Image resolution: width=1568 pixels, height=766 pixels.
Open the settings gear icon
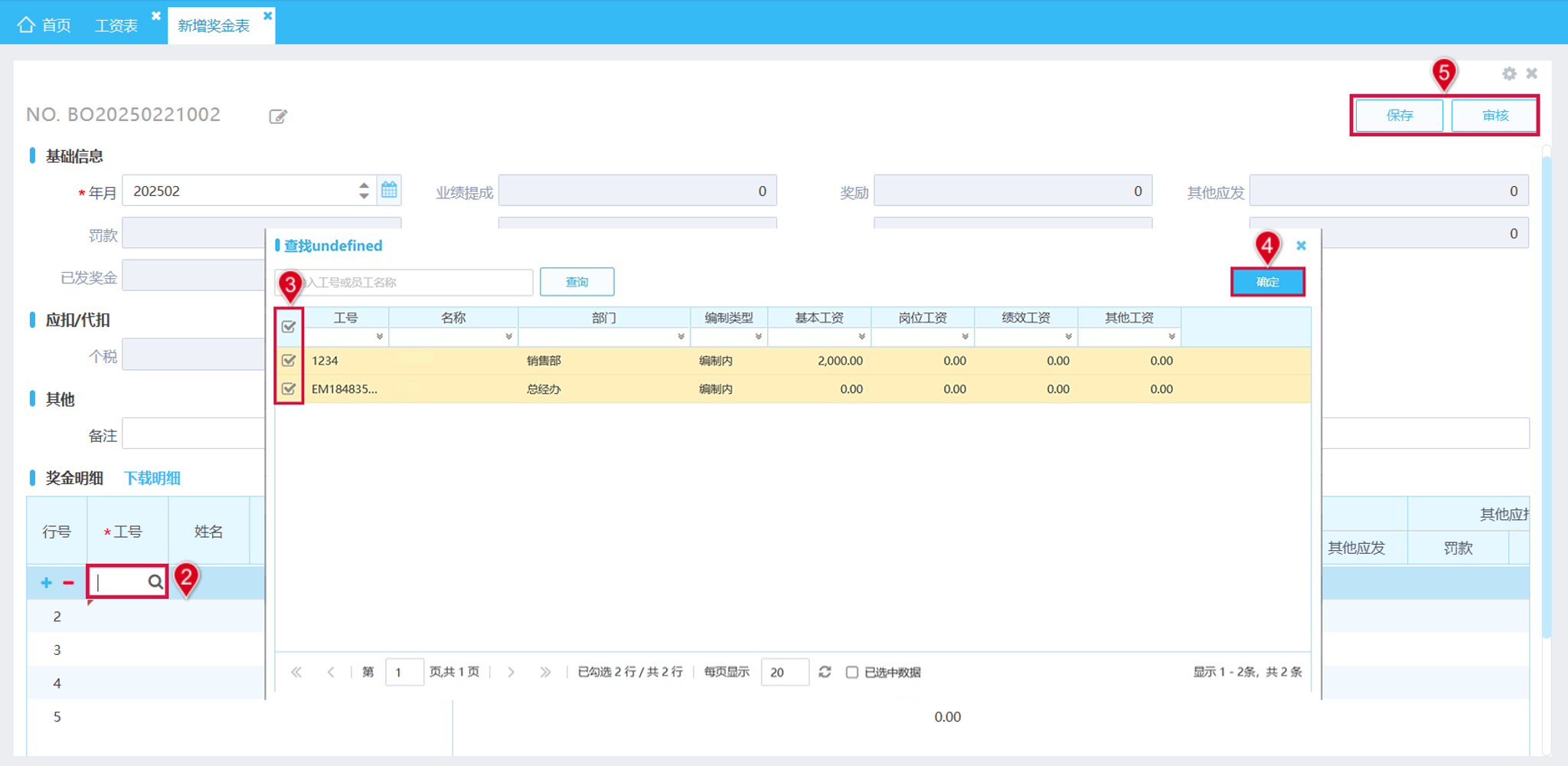[x=1509, y=74]
